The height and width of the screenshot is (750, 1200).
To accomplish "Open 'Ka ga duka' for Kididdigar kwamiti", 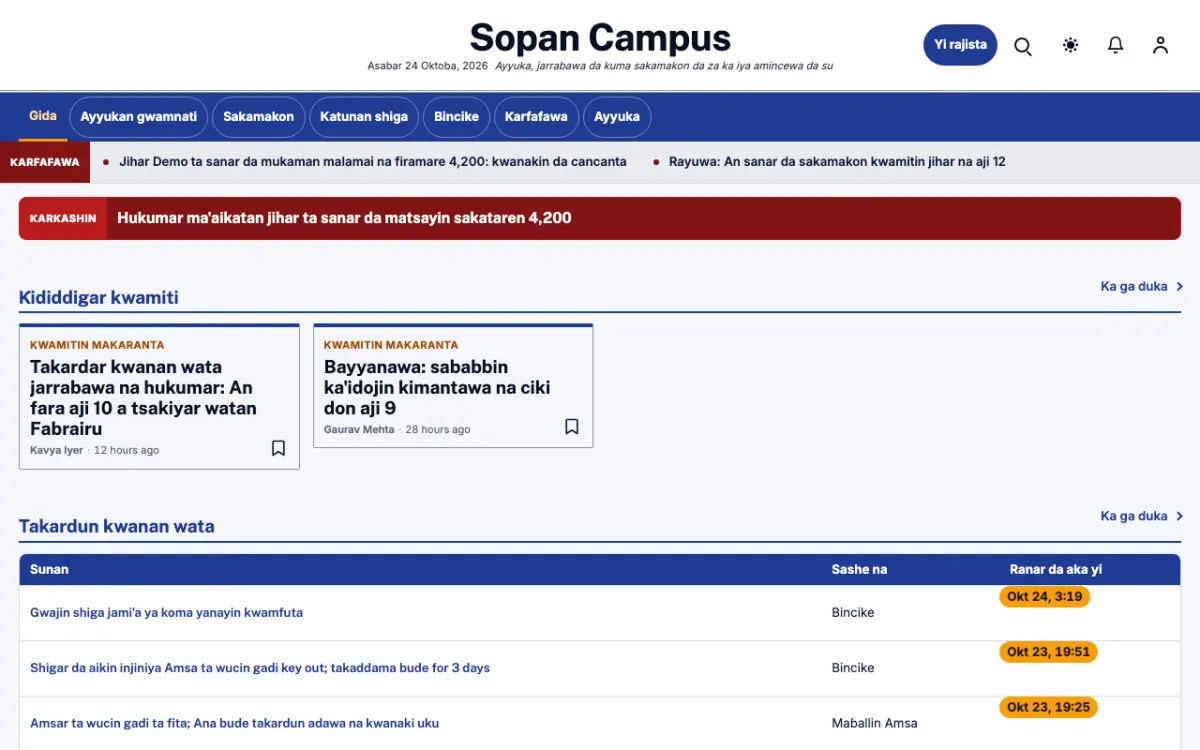I will click(1141, 287).
